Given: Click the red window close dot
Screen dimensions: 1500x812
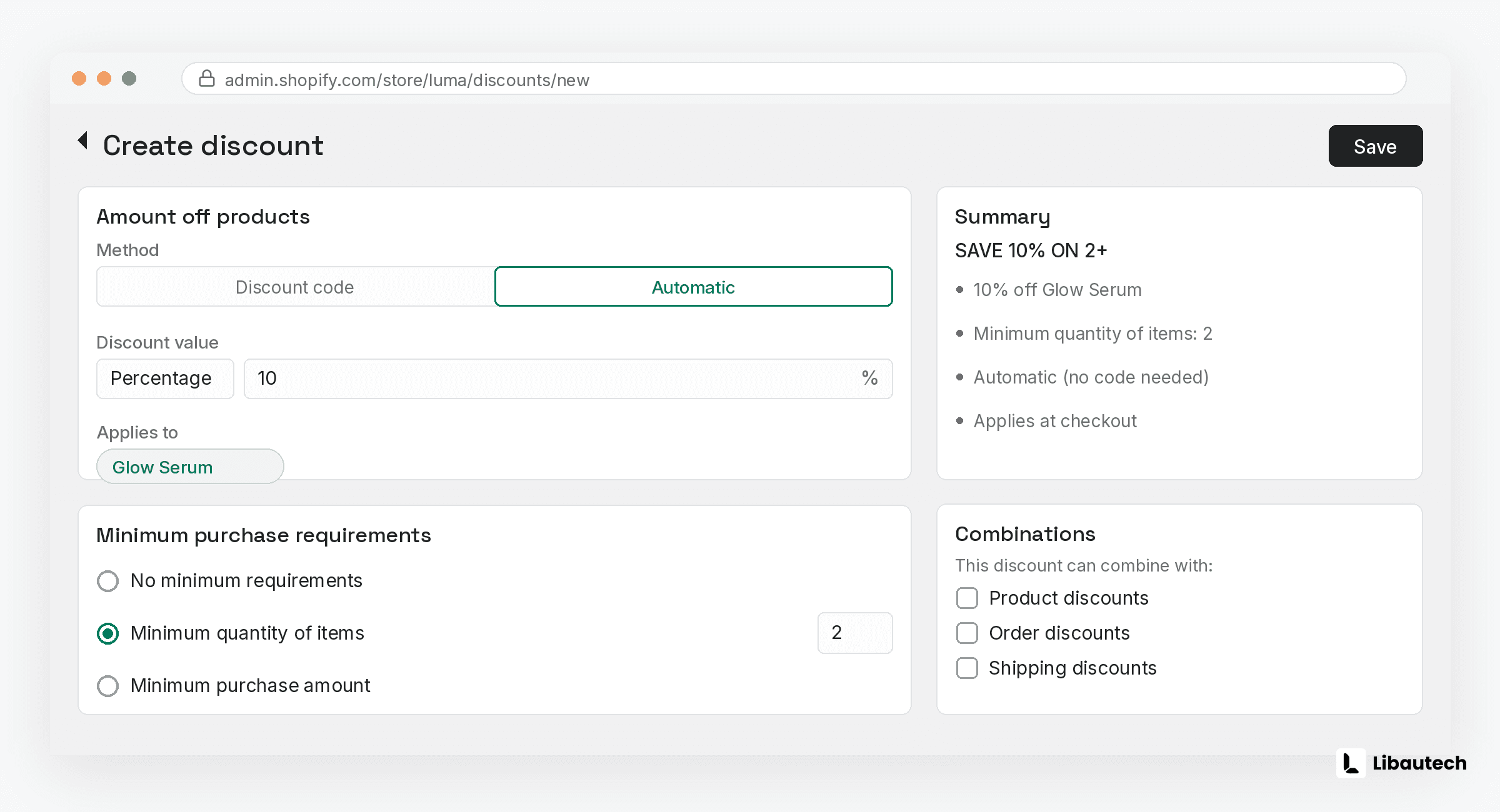Looking at the screenshot, I should click(x=79, y=78).
